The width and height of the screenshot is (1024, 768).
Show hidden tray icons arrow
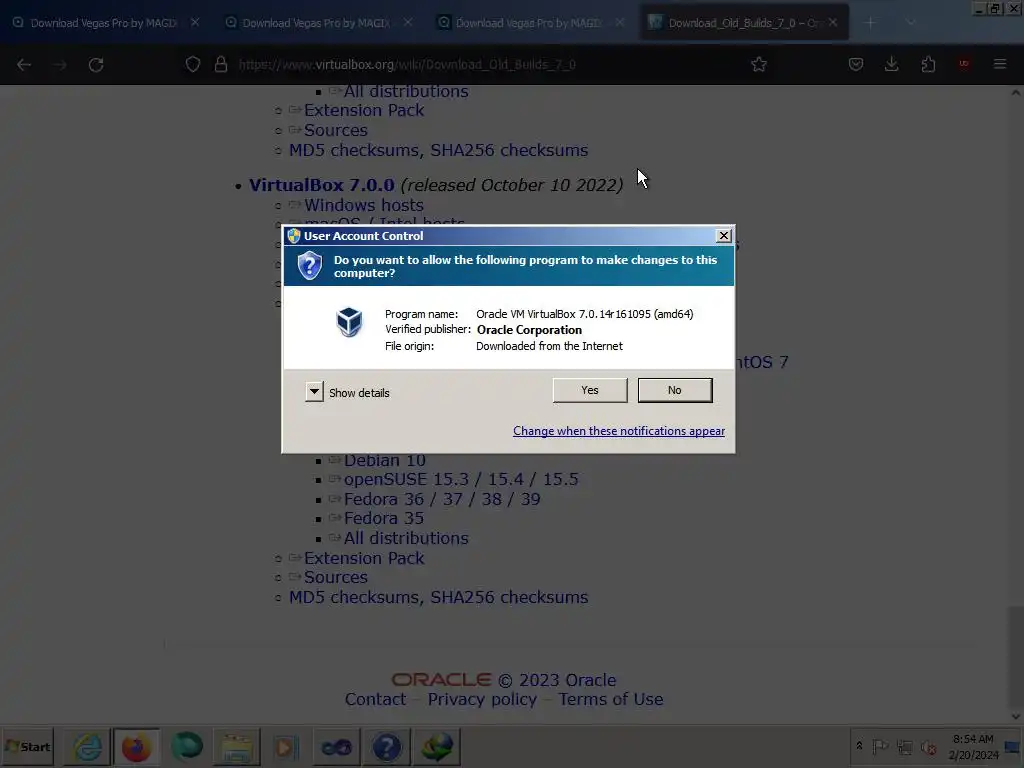click(x=859, y=746)
